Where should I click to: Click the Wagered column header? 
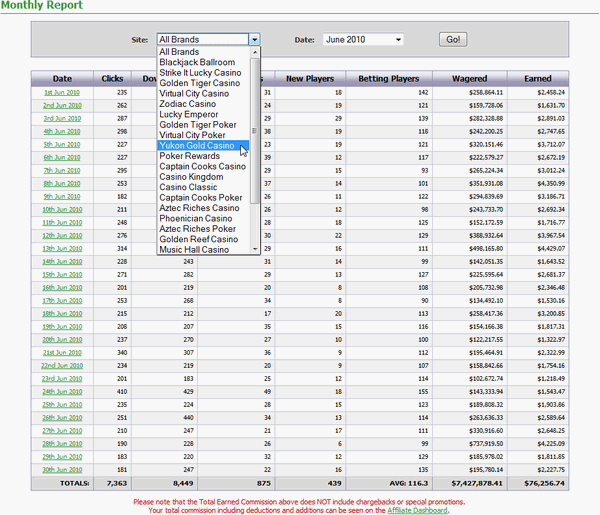click(470, 78)
